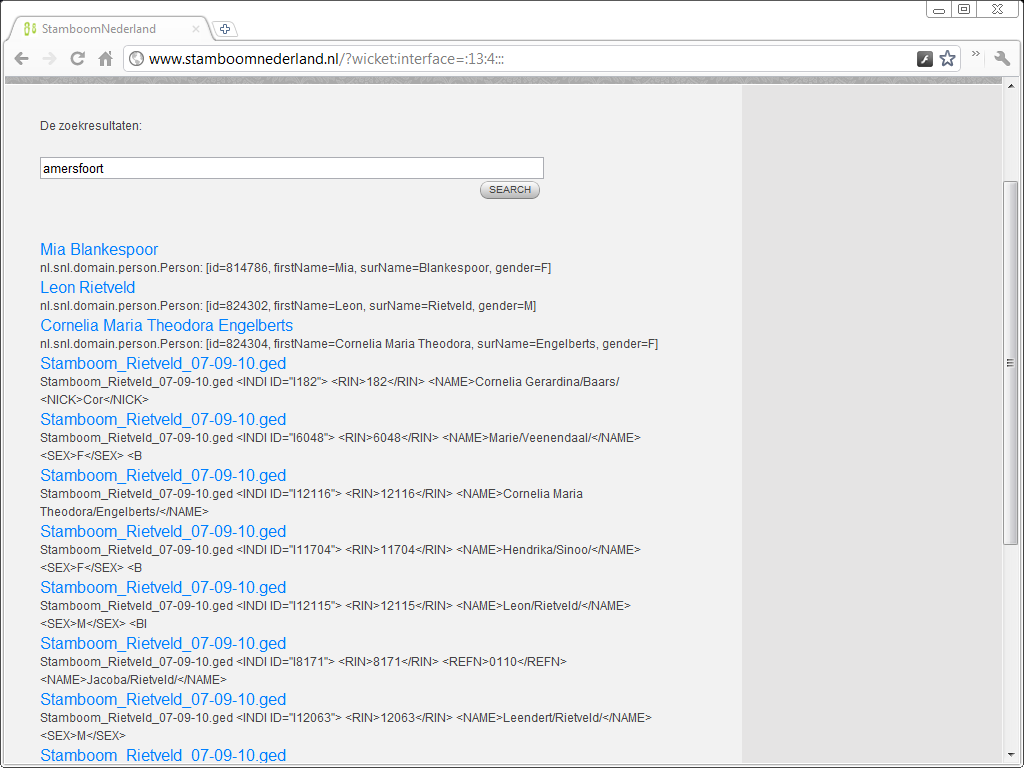Viewport: 1024px width, 768px height.
Task: Open a new tab with plus button
Action: point(225,29)
